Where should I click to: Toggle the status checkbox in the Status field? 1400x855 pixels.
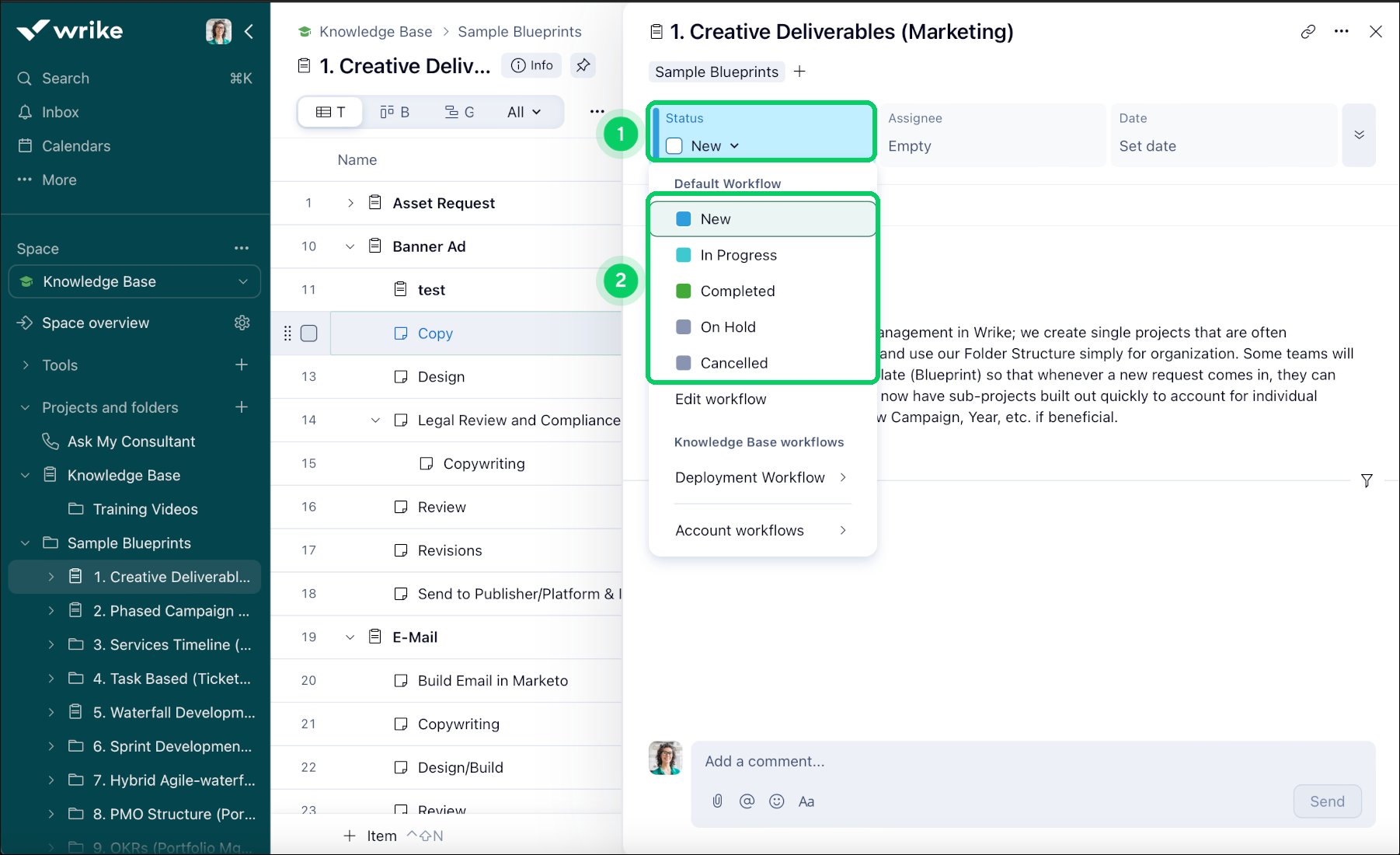click(x=674, y=145)
